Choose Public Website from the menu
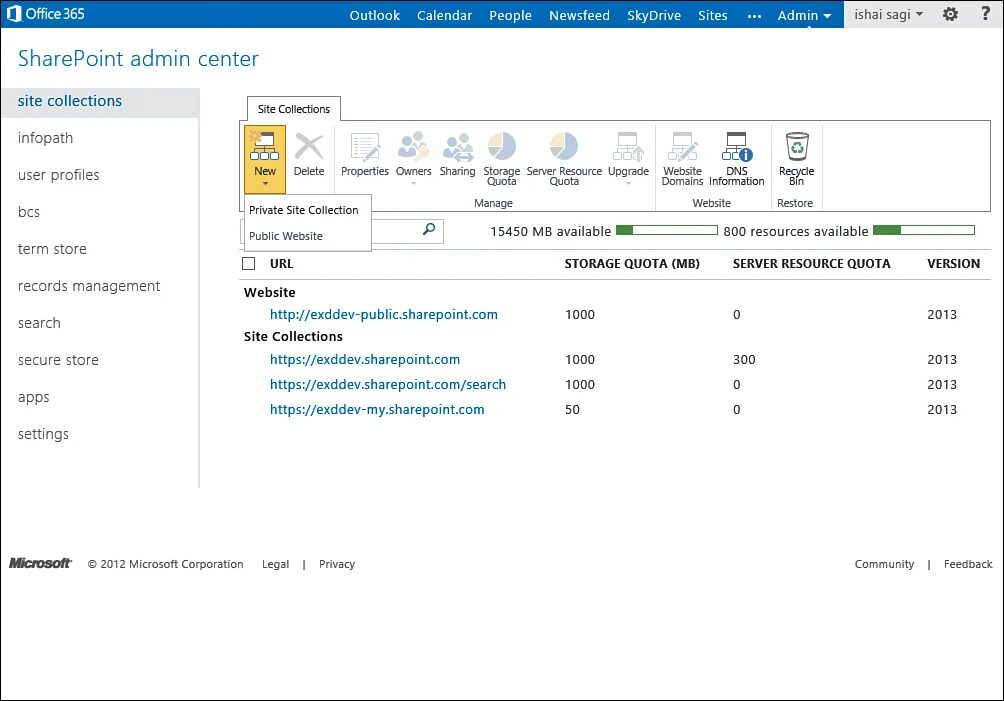1004x701 pixels. tap(286, 236)
